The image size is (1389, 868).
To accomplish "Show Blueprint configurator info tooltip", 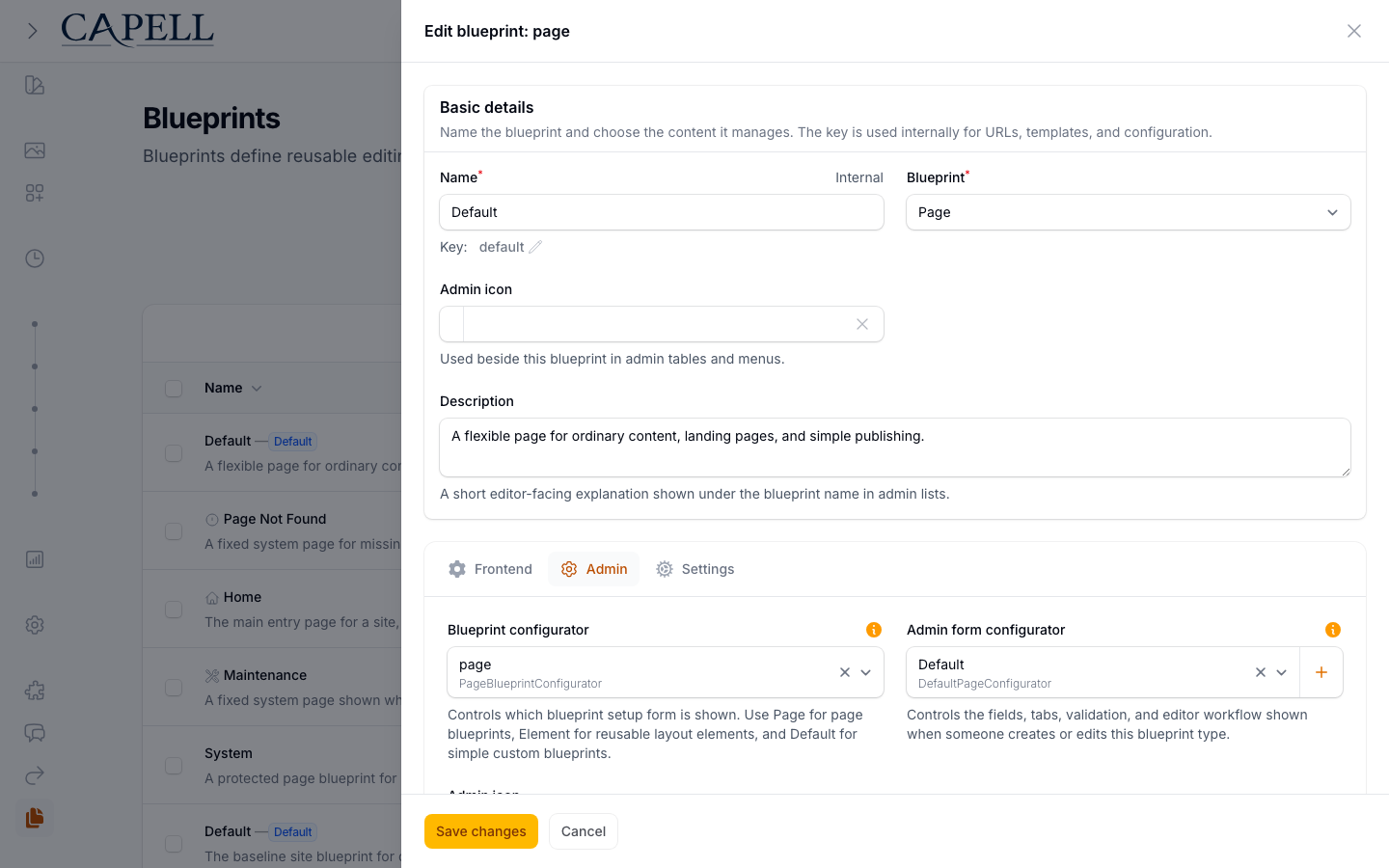I will [x=874, y=630].
